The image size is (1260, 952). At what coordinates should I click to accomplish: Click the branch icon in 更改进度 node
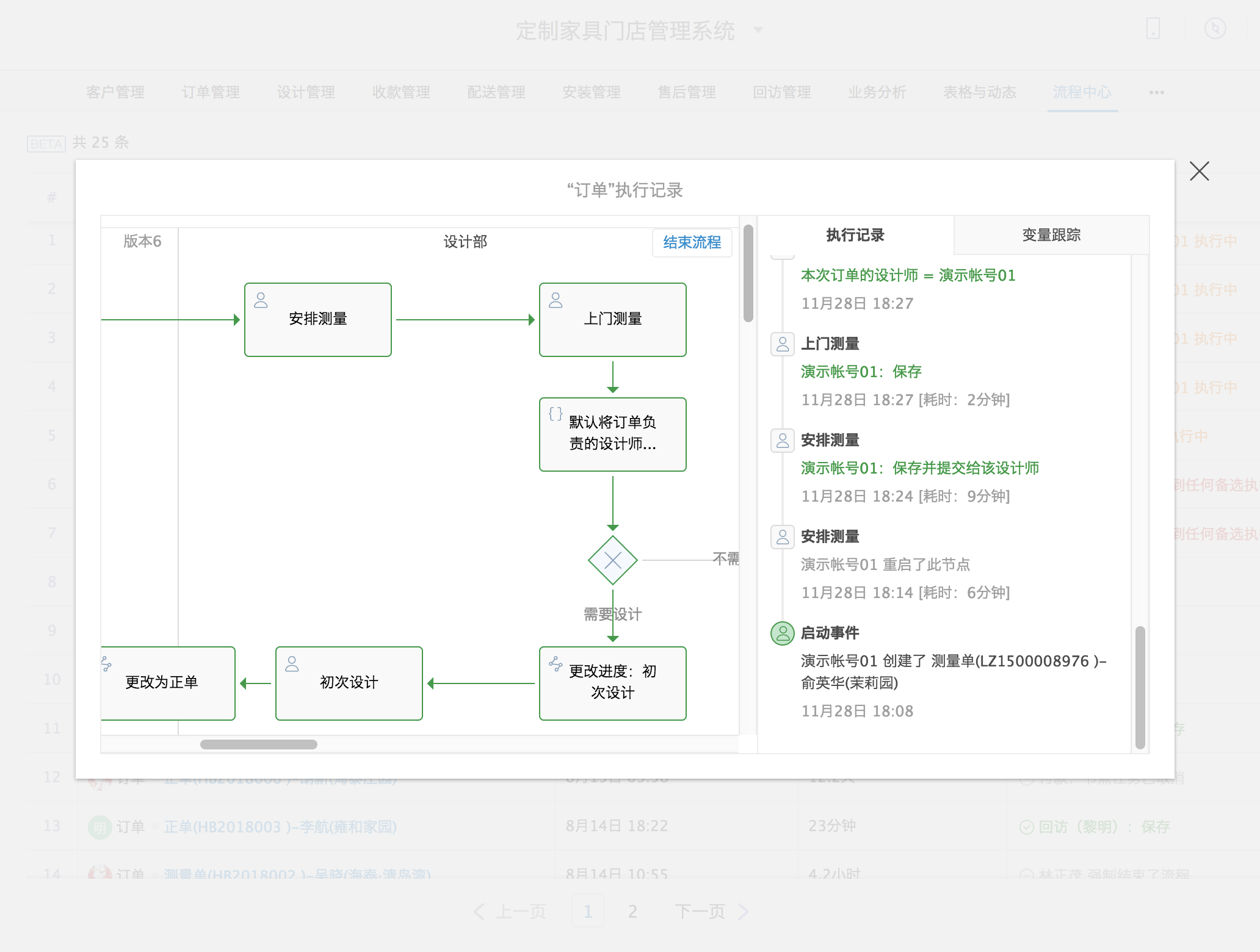pyautogui.click(x=556, y=663)
